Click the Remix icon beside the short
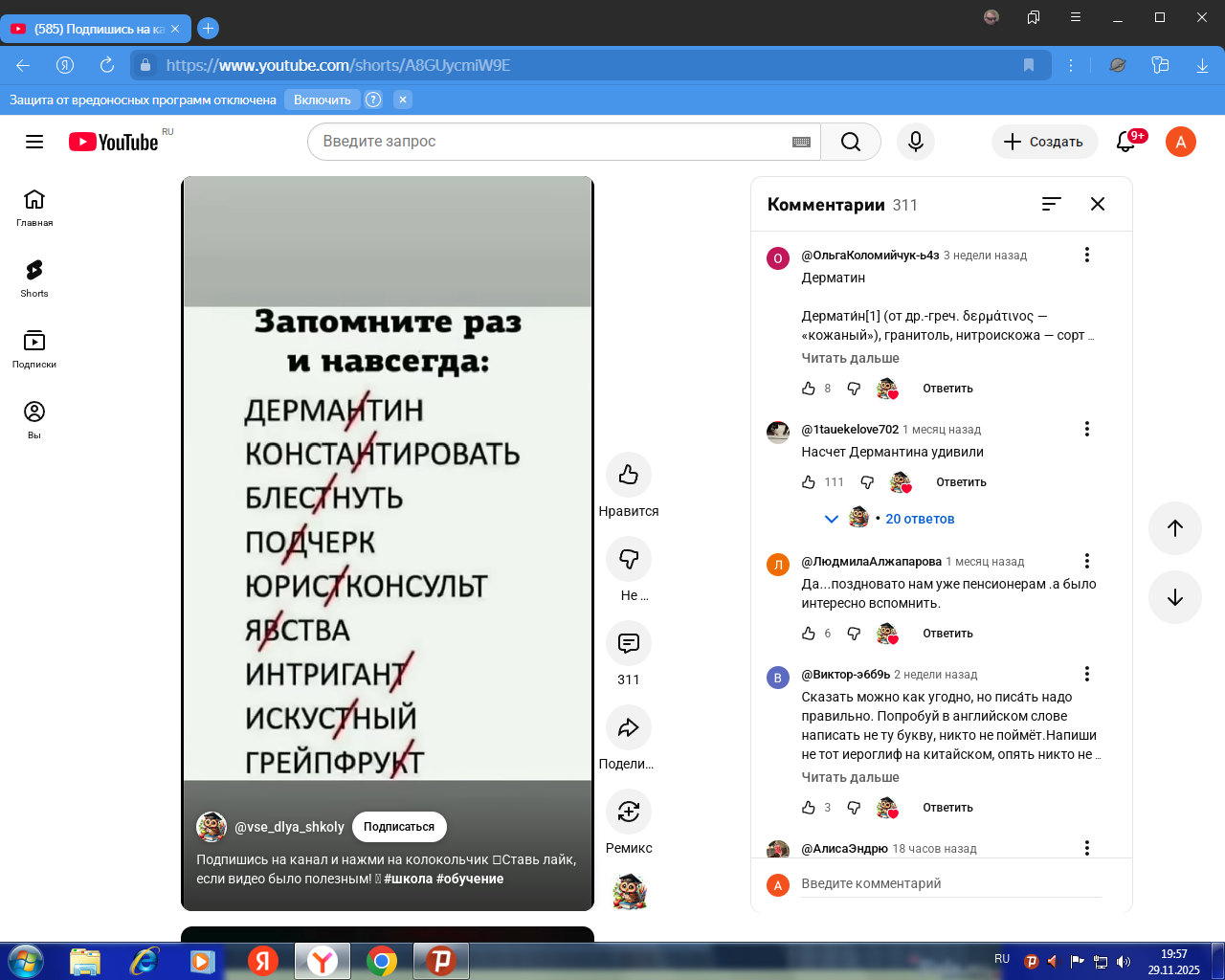The image size is (1225, 980). 629,812
